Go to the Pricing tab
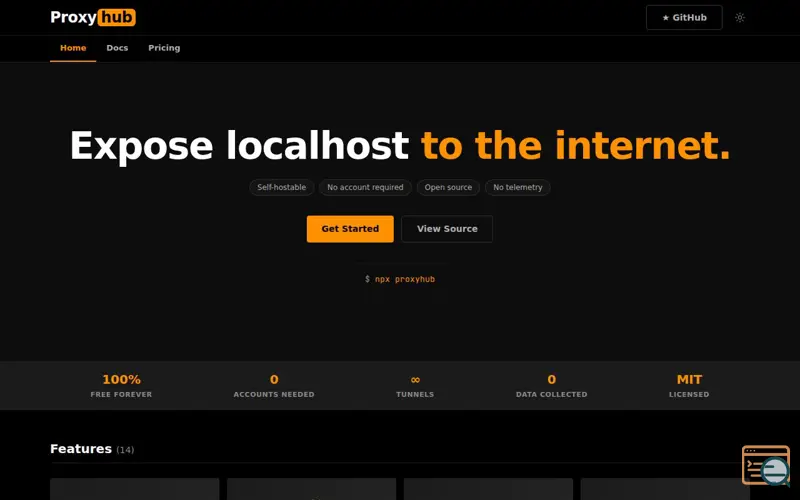 coord(164,48)
